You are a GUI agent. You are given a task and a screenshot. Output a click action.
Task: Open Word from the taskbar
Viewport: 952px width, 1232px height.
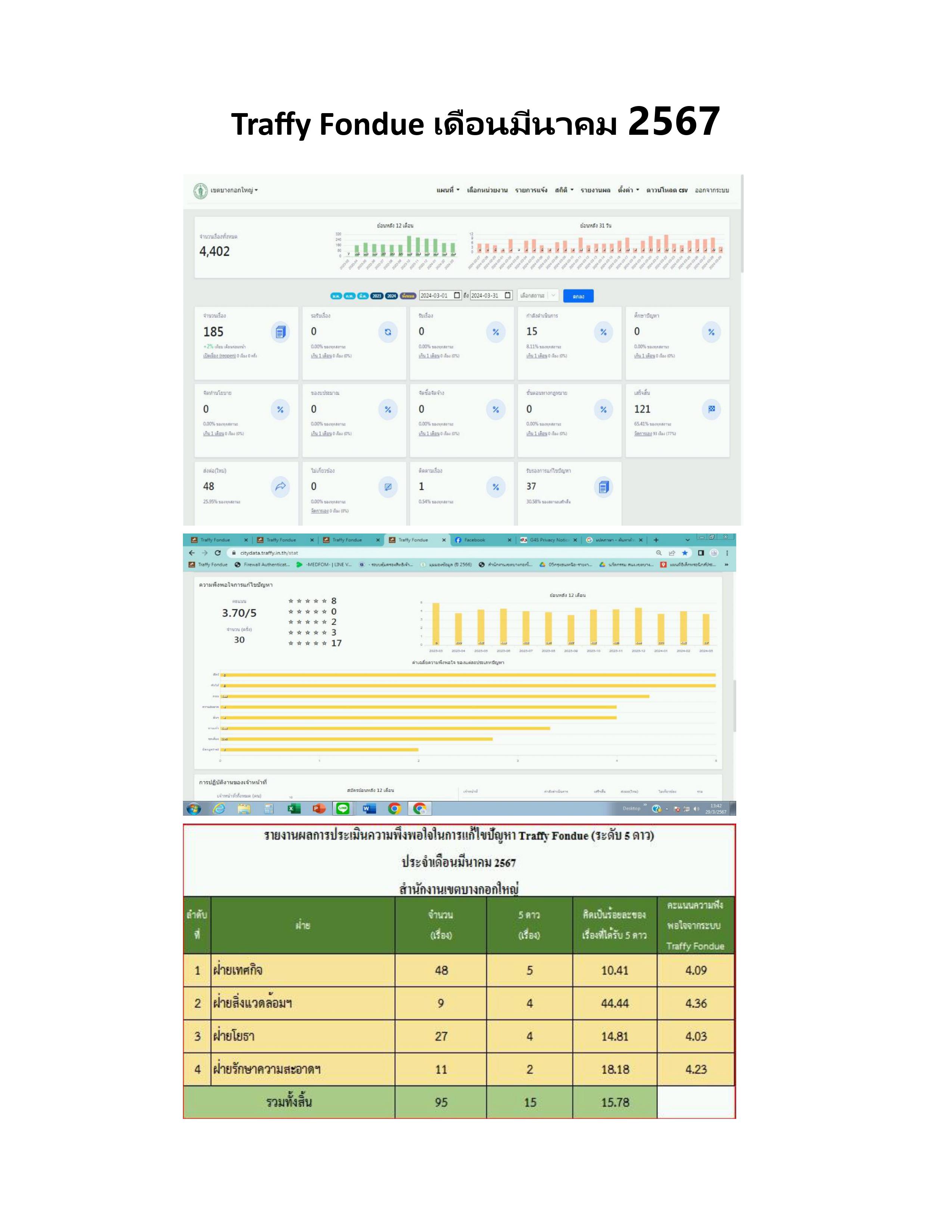click(369, 809)
